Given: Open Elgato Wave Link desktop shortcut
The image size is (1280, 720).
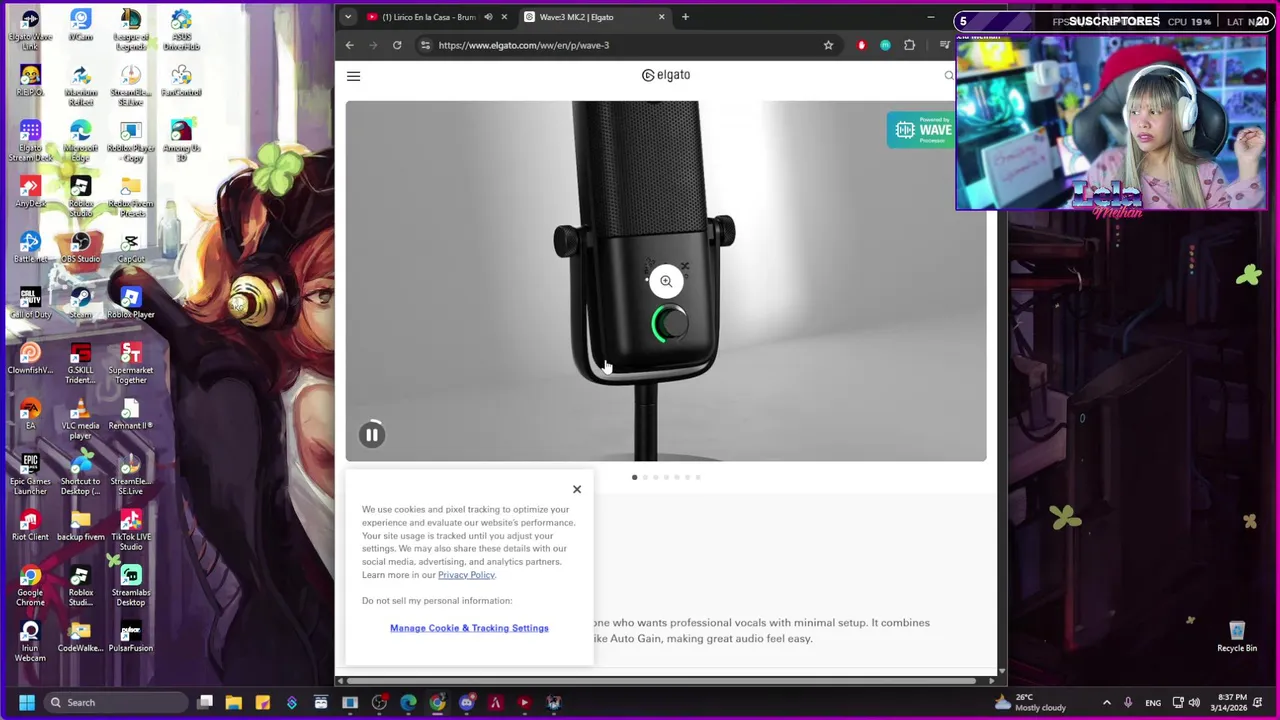Looking at the screenshot, I should click(x=30, y=30).
